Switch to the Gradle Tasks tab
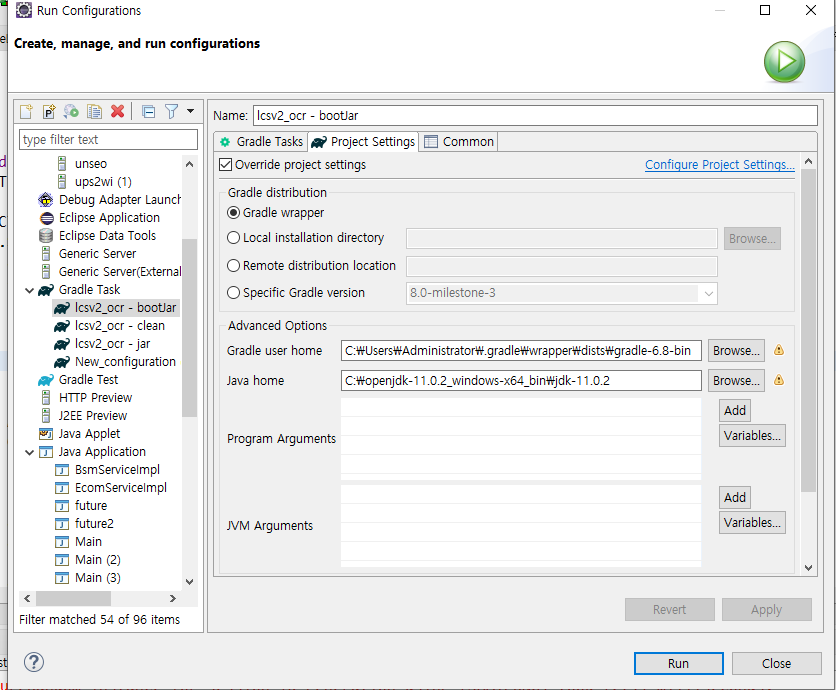836x690 pixels. tap(261, 142)
